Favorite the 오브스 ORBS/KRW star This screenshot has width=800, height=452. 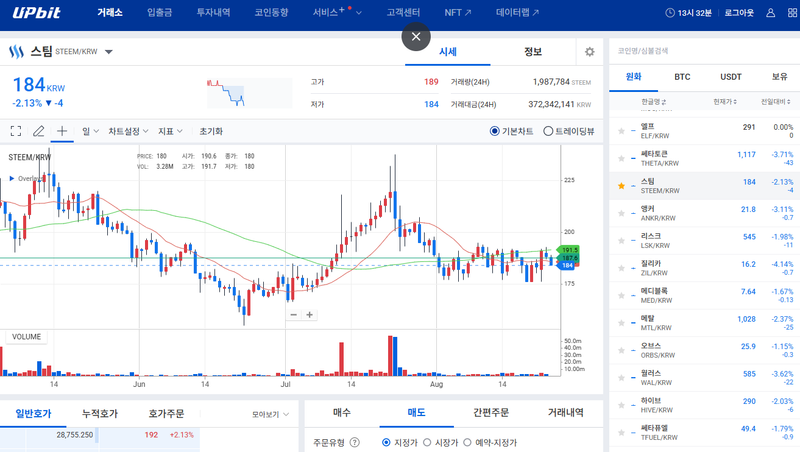[621, 350]
